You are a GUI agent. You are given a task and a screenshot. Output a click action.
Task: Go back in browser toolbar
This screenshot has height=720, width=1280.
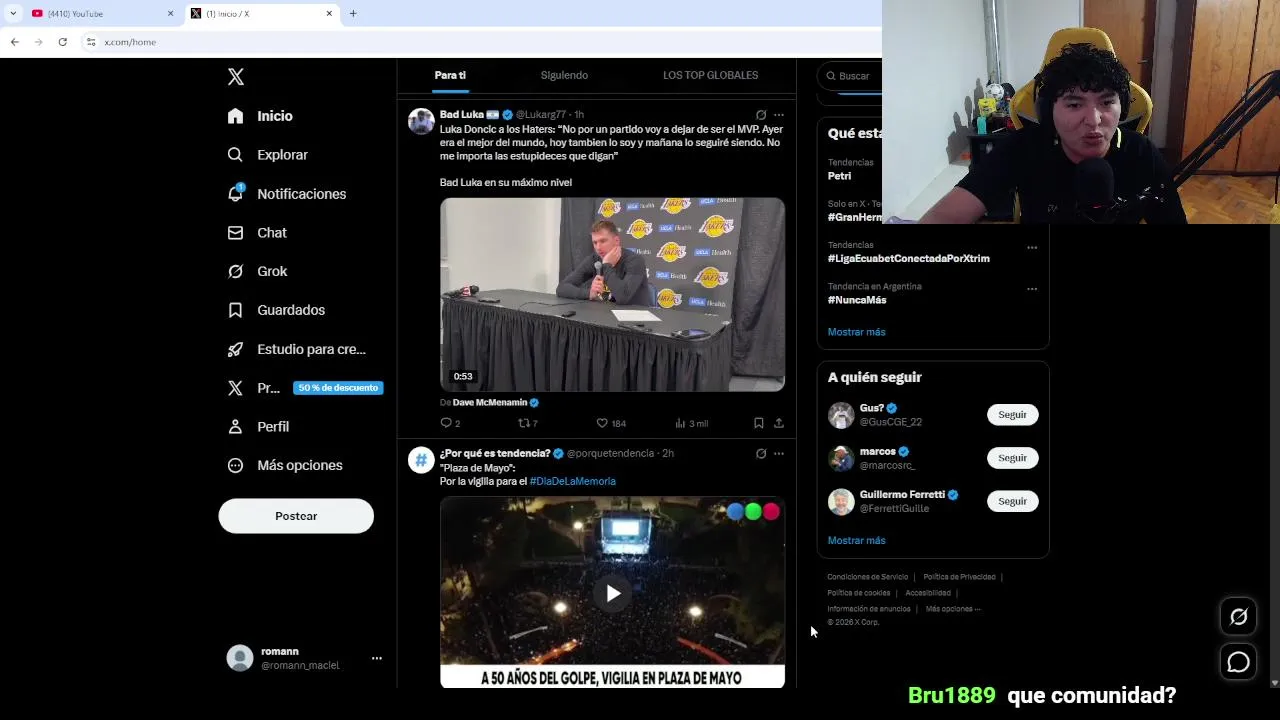pyautogui.click(x=14, y=42)
